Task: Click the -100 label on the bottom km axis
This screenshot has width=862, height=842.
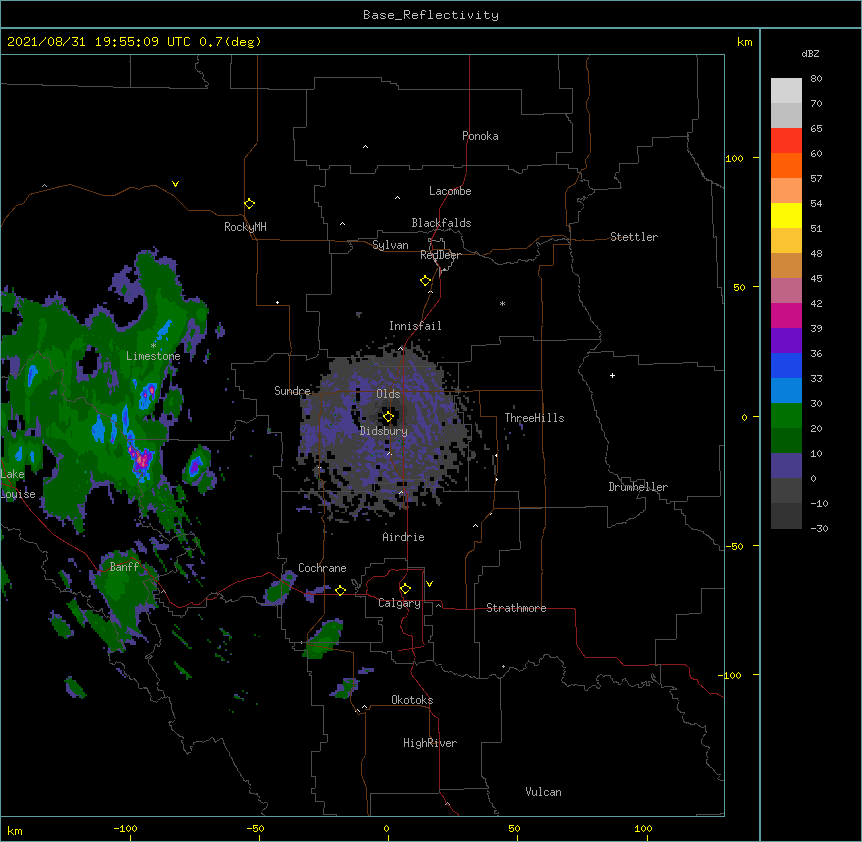Action: pos(125,828)
